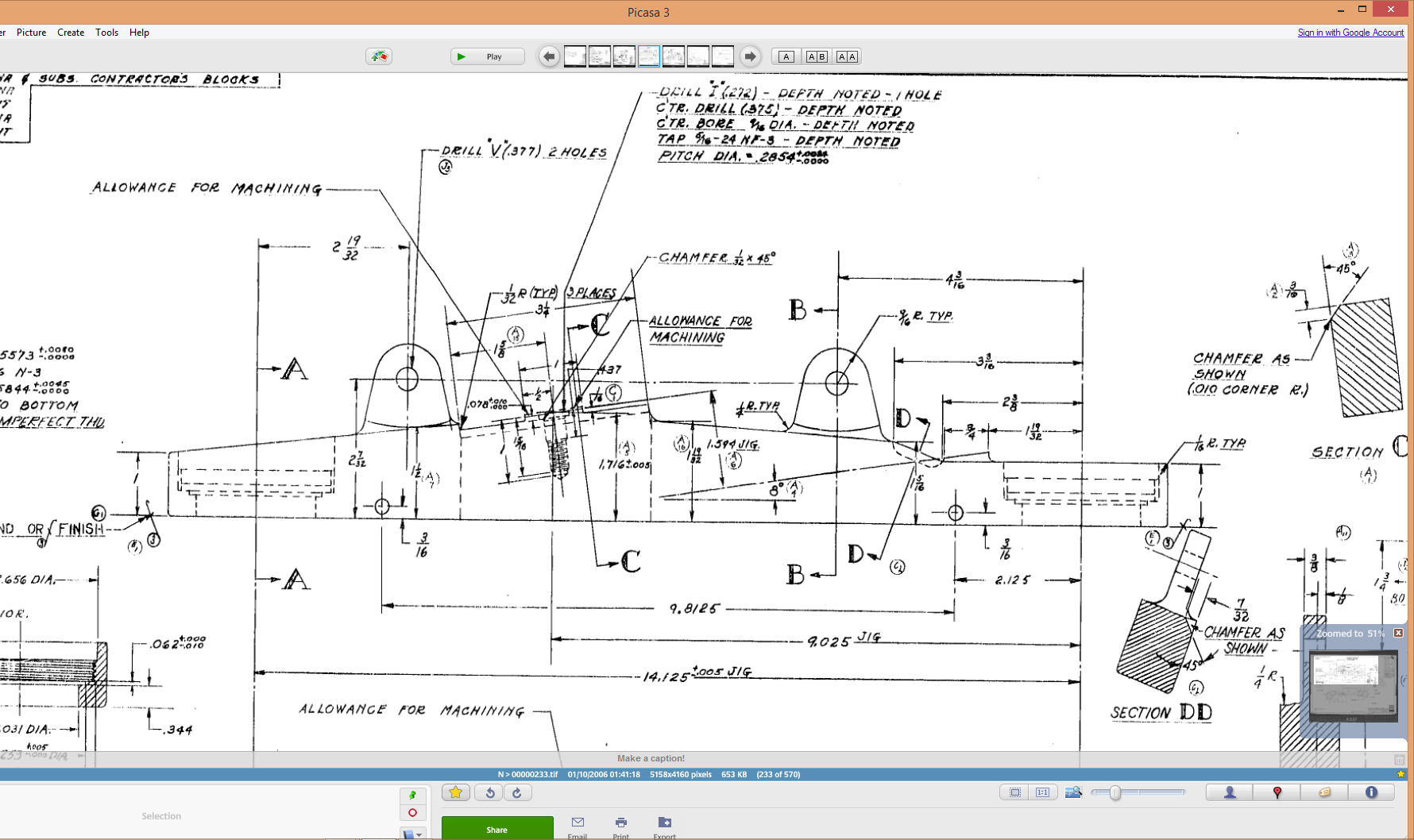Toggle the Tags panel
Screen dimensions: 1414x840
click(1324, 792)
